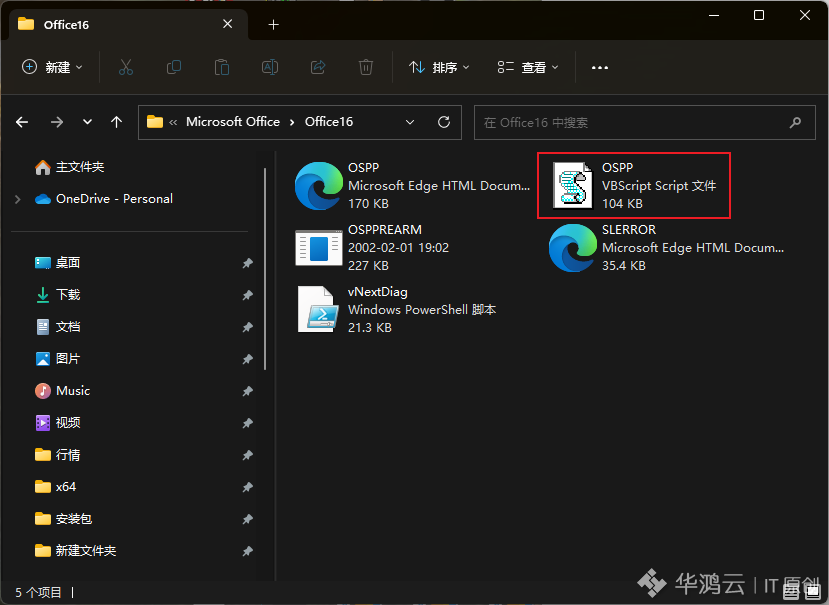Select the OSPPREARM application icon
This screenshot has width=829, height=605.
point(319,248)
